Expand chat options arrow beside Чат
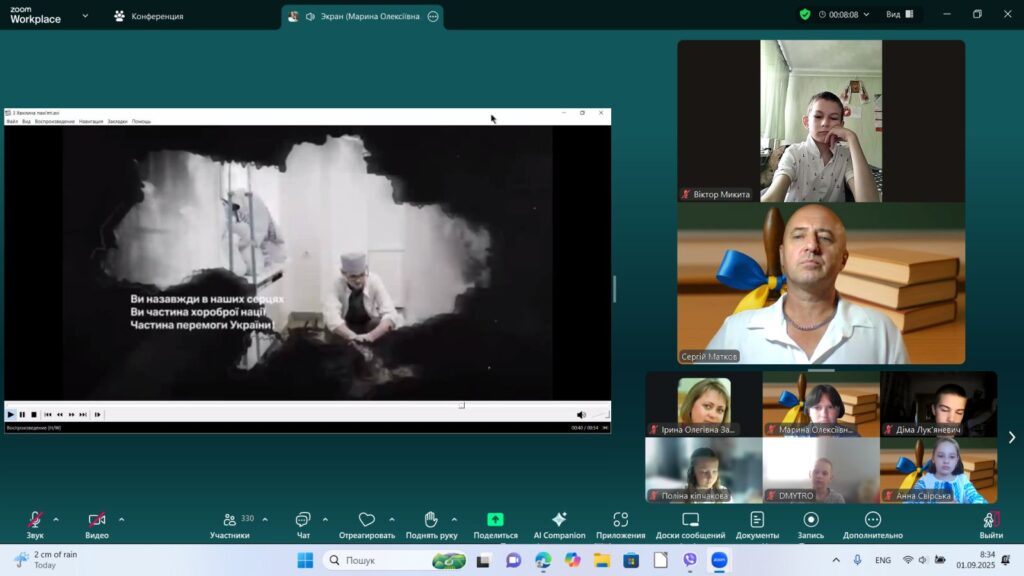 (325, 520)
